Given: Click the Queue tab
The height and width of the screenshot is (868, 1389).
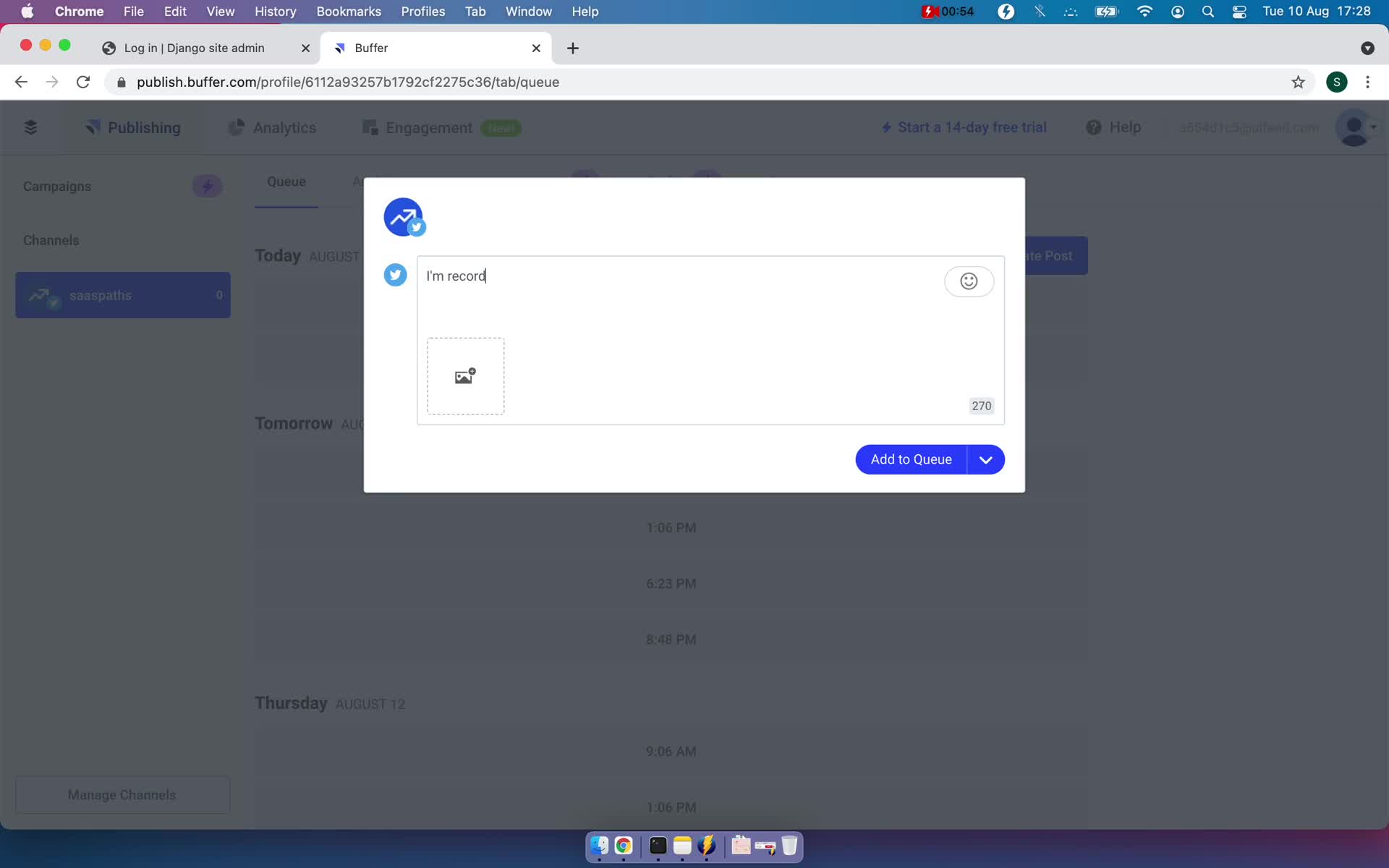Looking at the screenshot, I should click(x=286, y=181).
